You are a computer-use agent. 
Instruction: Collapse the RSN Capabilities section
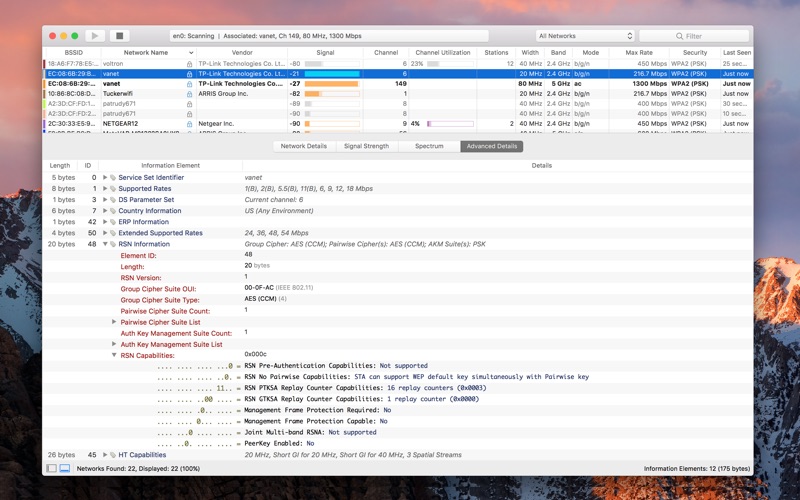pos(114,355)
